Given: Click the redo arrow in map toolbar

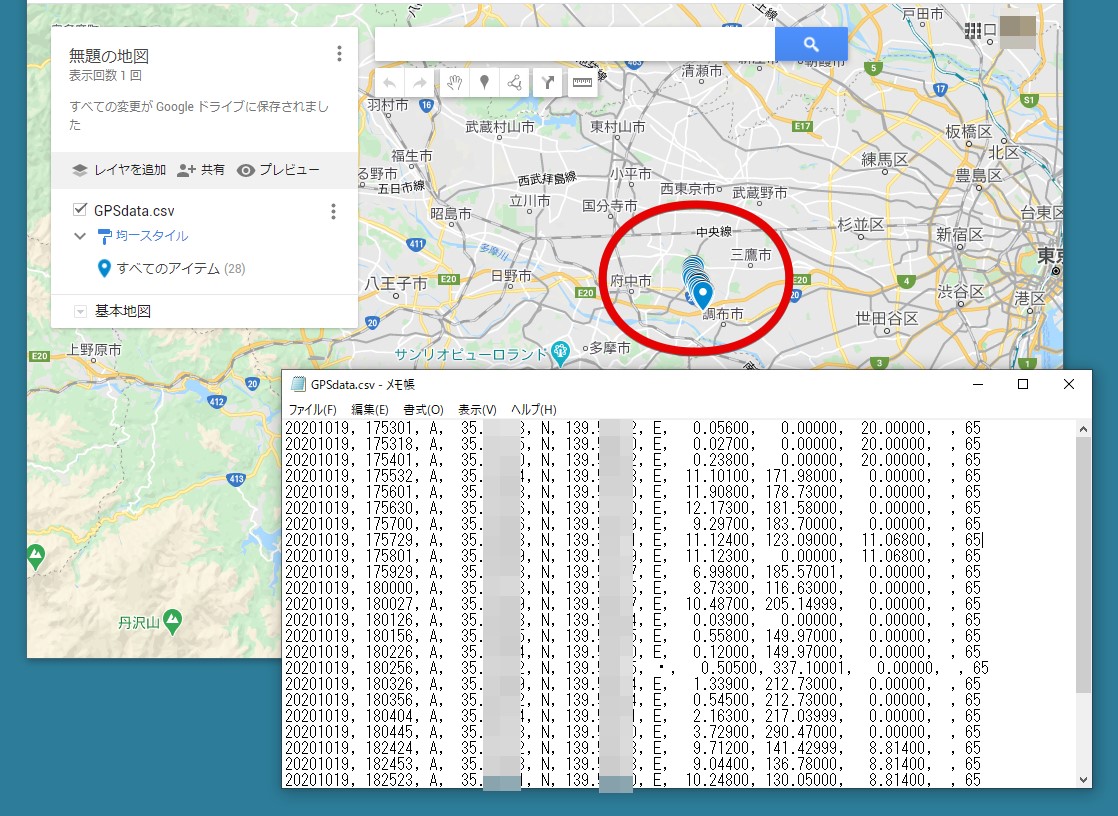Looking at the screenshot, I should (x=420, y=83).
